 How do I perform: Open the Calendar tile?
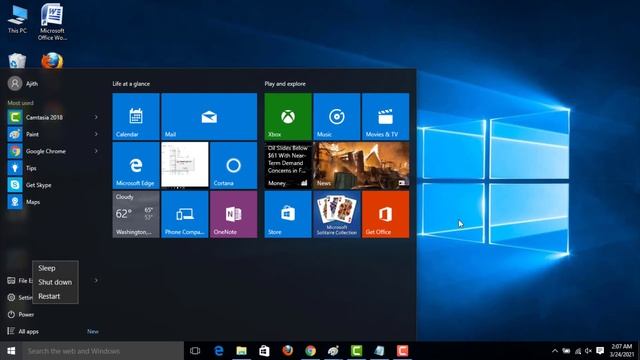[136, 117]
